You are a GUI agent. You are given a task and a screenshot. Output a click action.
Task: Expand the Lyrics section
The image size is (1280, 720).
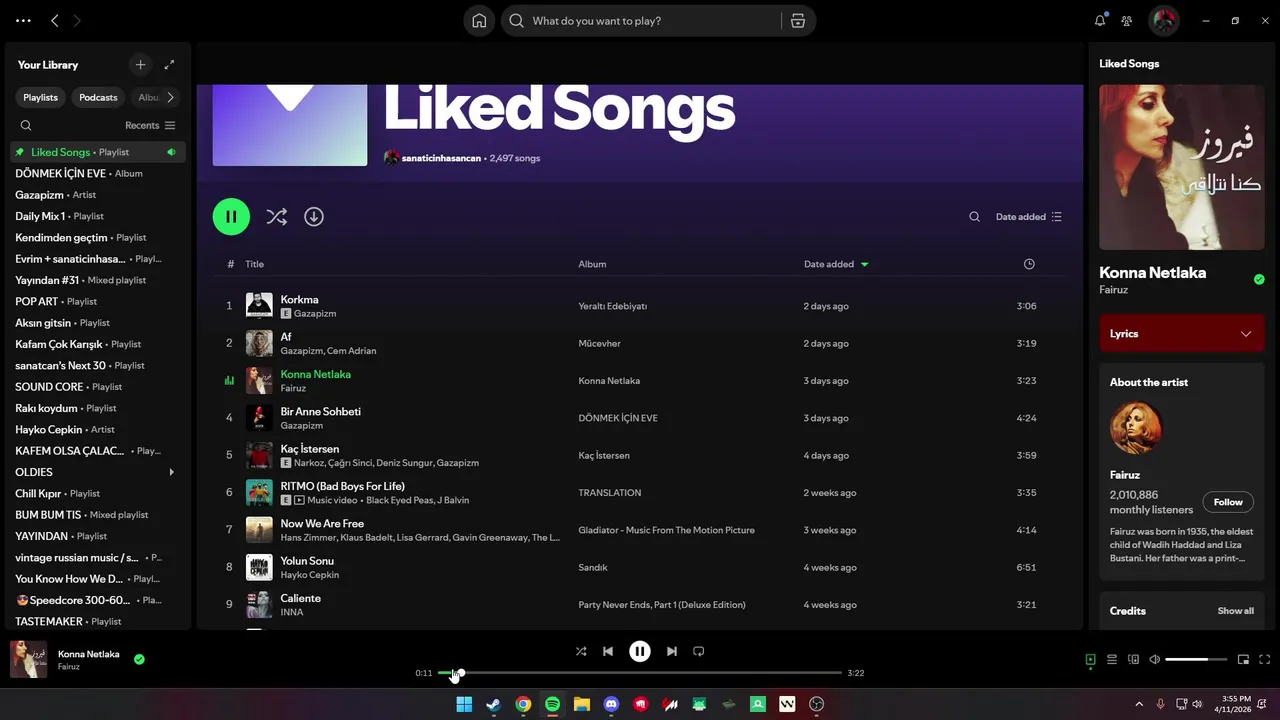(1182, 334)
